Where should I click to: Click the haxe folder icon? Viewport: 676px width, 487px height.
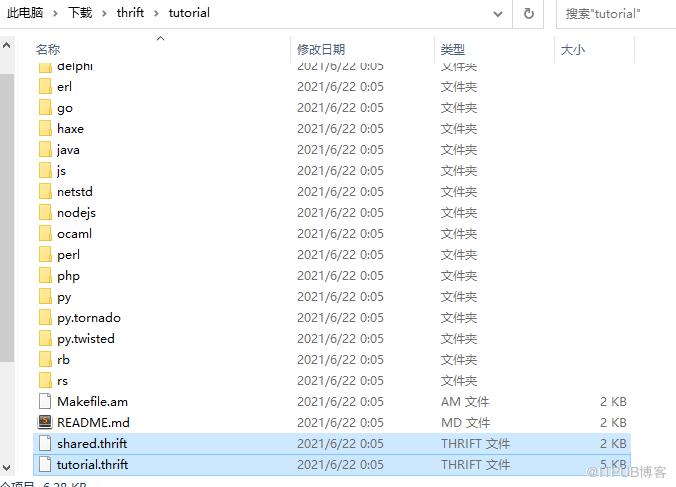[45, 128]
